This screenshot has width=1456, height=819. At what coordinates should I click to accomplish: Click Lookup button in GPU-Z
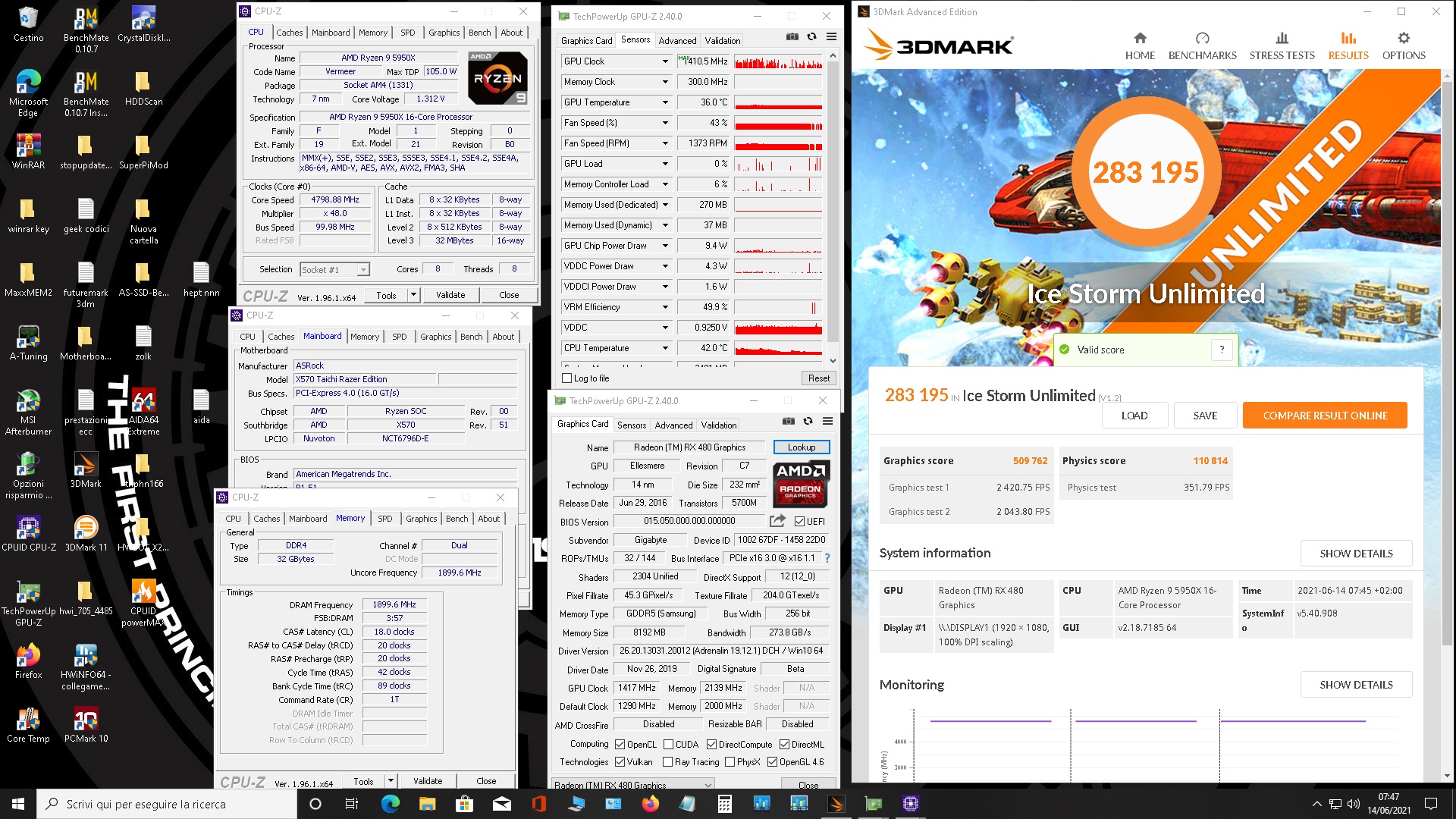pyautogui.click(x=802, y=447)
